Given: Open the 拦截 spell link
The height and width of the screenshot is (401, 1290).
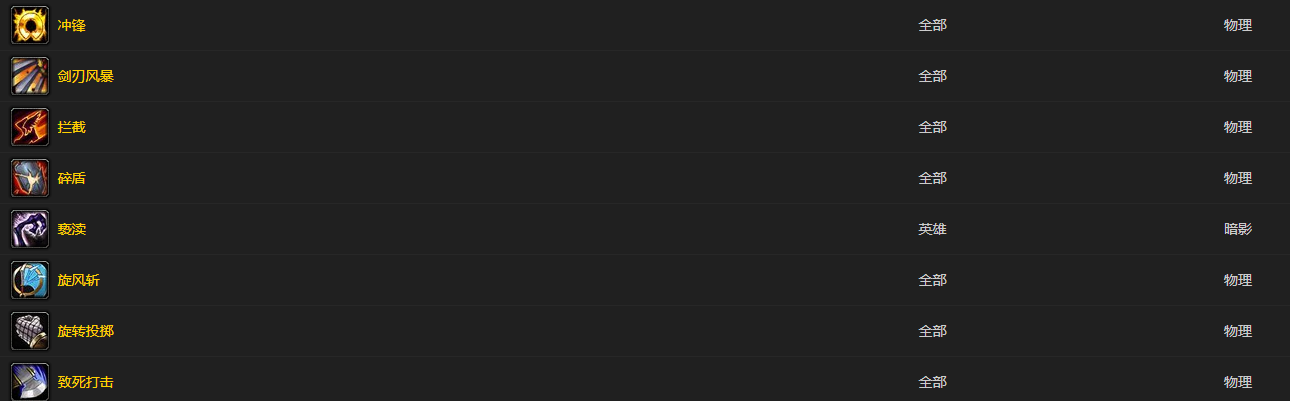Looking at the screenshot, I should pyautogui.click(x=72, y=127).
